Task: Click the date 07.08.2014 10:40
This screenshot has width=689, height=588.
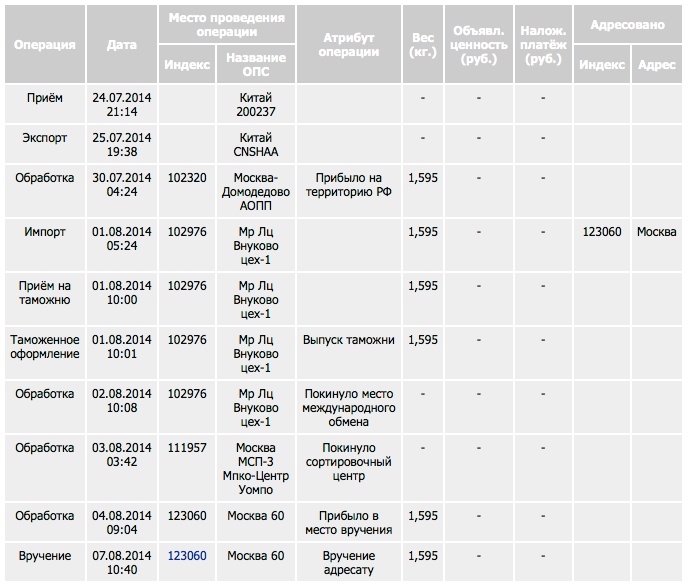Action: 122,563
